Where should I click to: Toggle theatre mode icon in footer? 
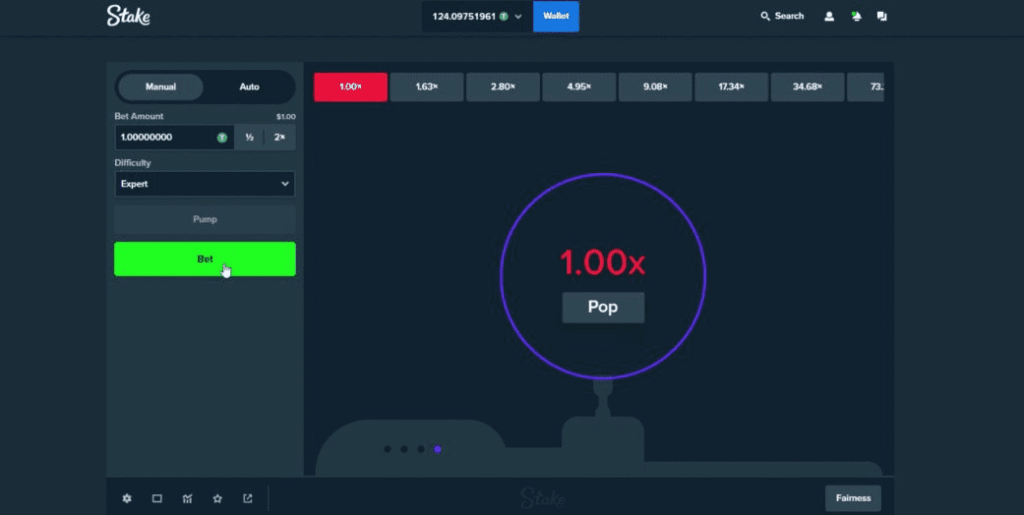[157, 498]
